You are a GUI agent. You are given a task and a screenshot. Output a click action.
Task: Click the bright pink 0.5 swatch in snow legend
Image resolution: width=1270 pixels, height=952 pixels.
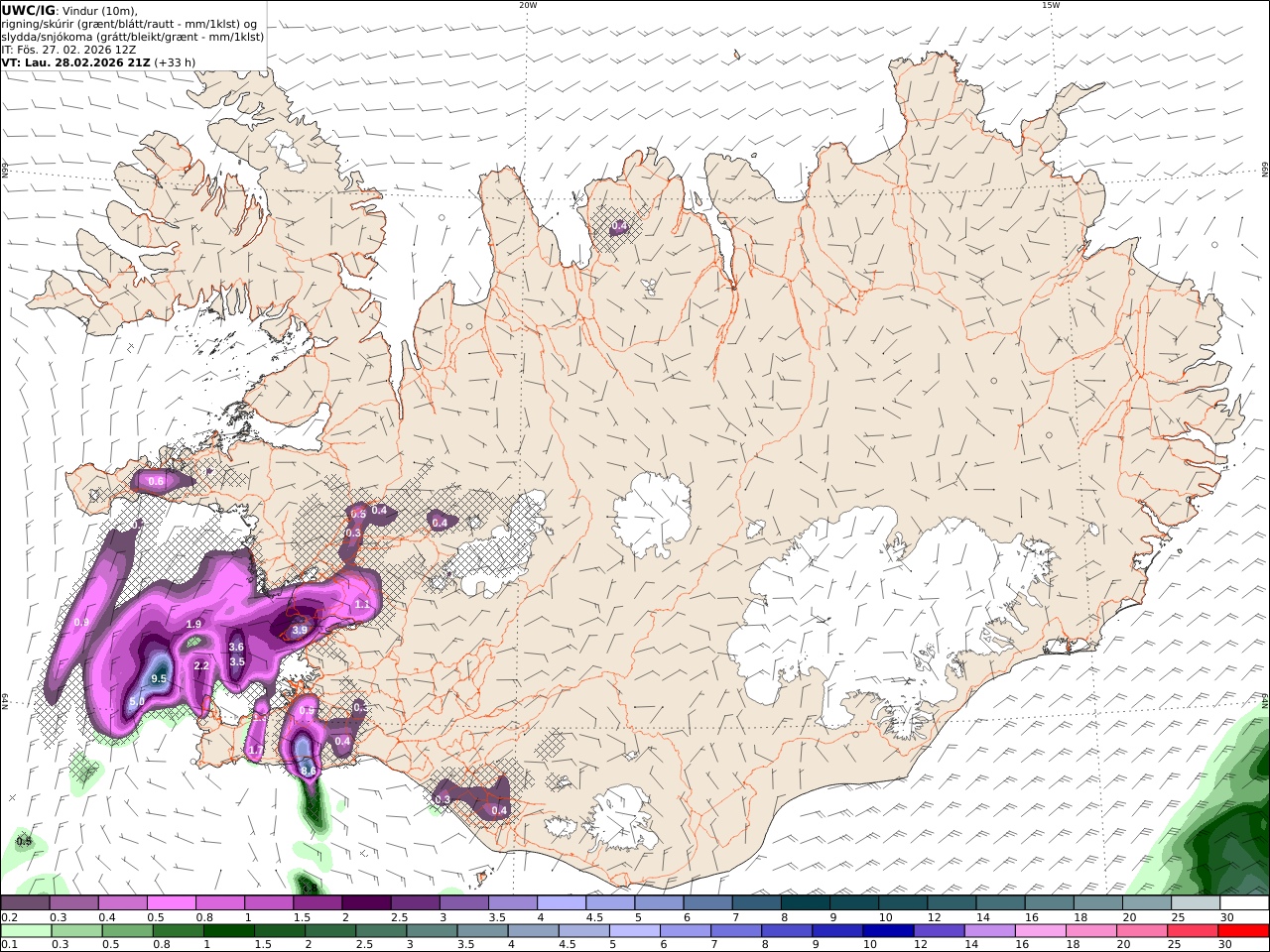pos(171,903)
